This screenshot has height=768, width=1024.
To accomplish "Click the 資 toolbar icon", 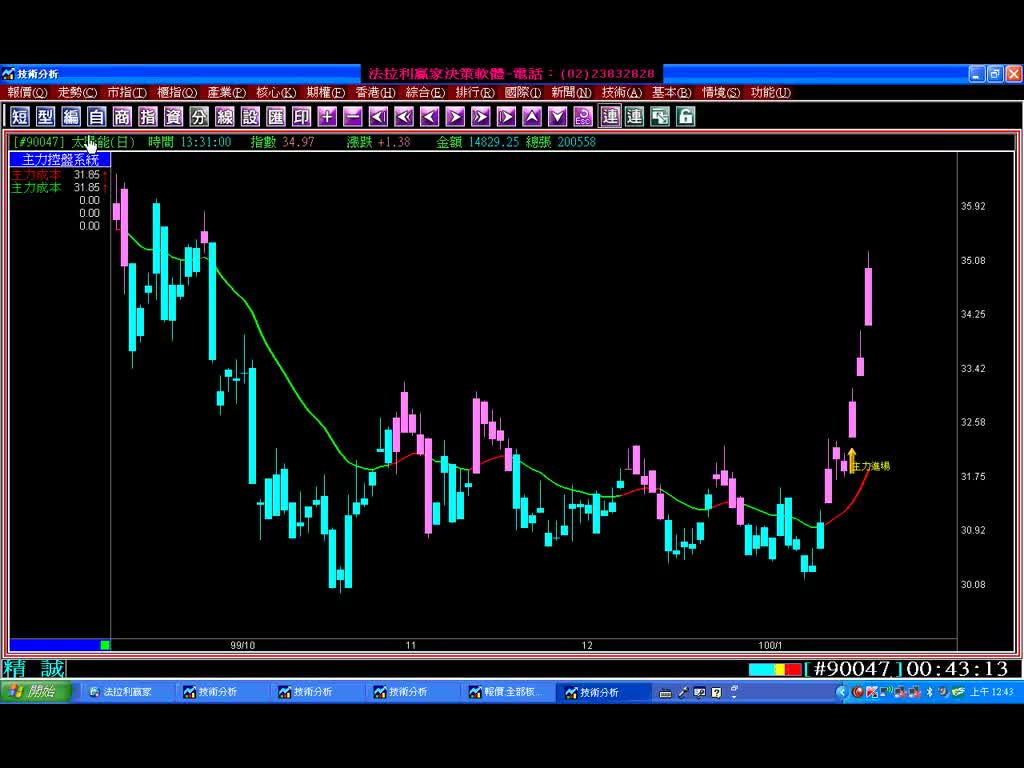I will pyautogui.click(x=173, y=117).
